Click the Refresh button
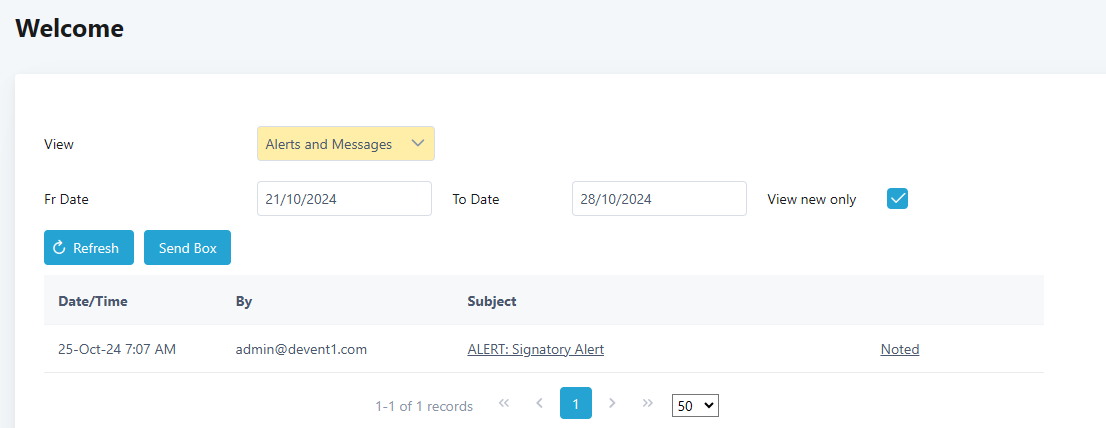This screenshot has width=1106, height=428. pyautogui.click(x=89, y=248)
